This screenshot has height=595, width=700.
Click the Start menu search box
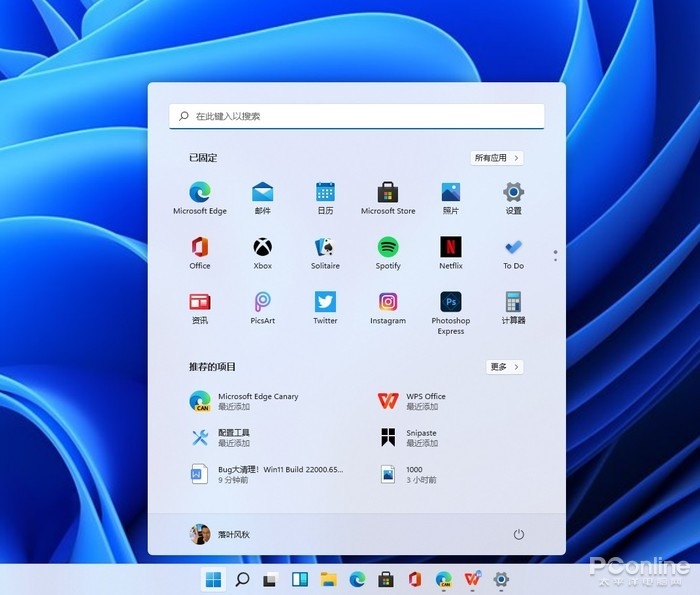coord(356,116)
